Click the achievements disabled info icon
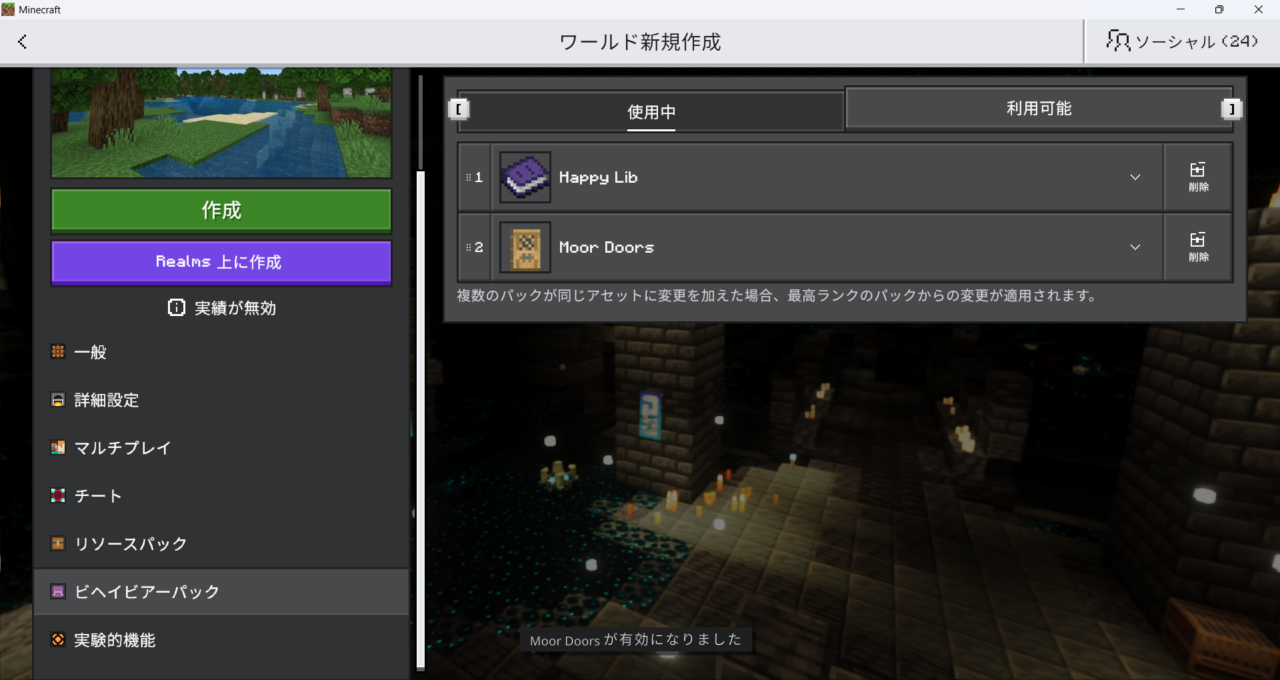This screenshot has height=680, width=1280. pos(176,308)
